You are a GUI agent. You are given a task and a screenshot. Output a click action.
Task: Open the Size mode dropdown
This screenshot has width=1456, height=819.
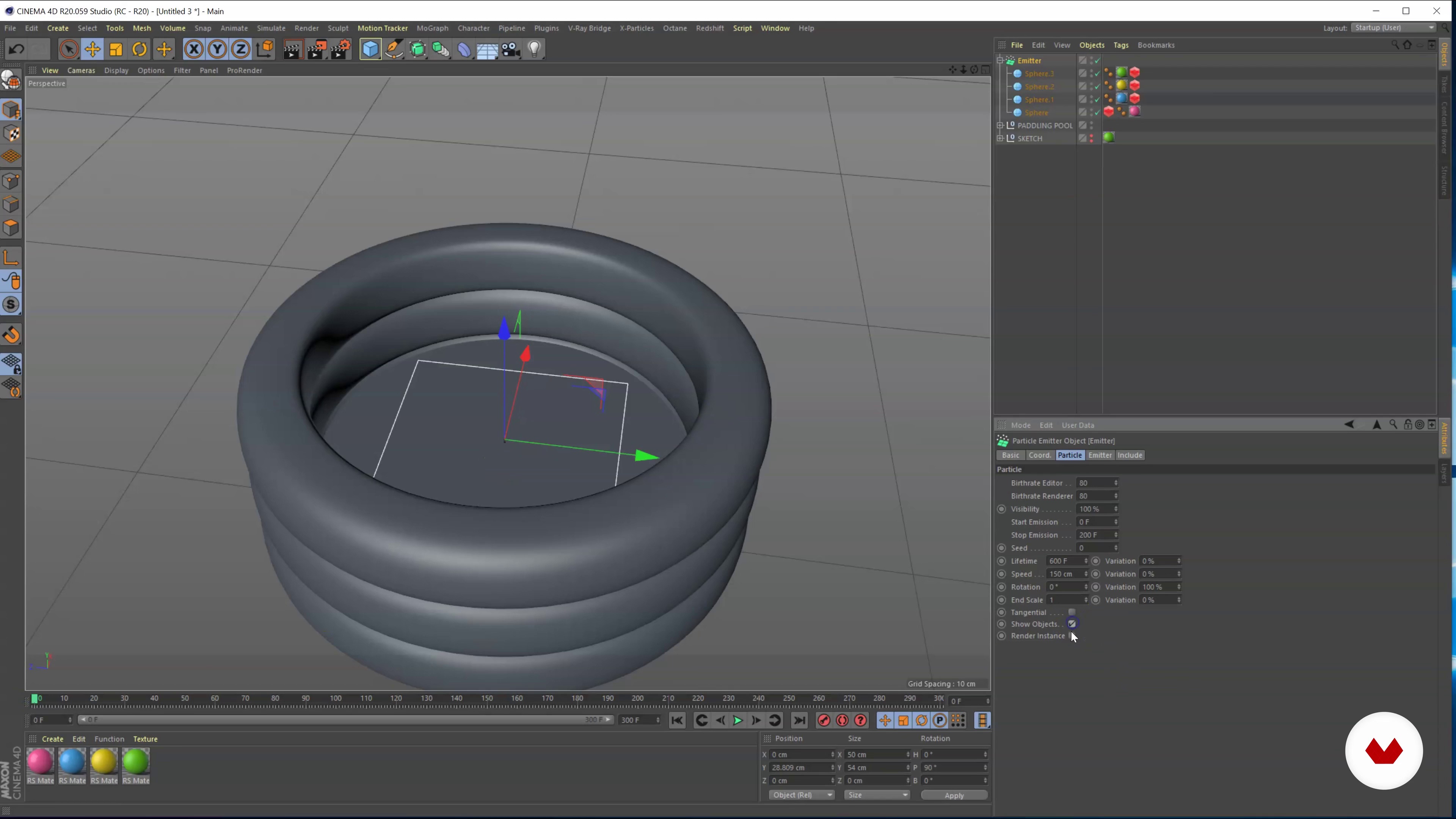(x=877, y=795)
